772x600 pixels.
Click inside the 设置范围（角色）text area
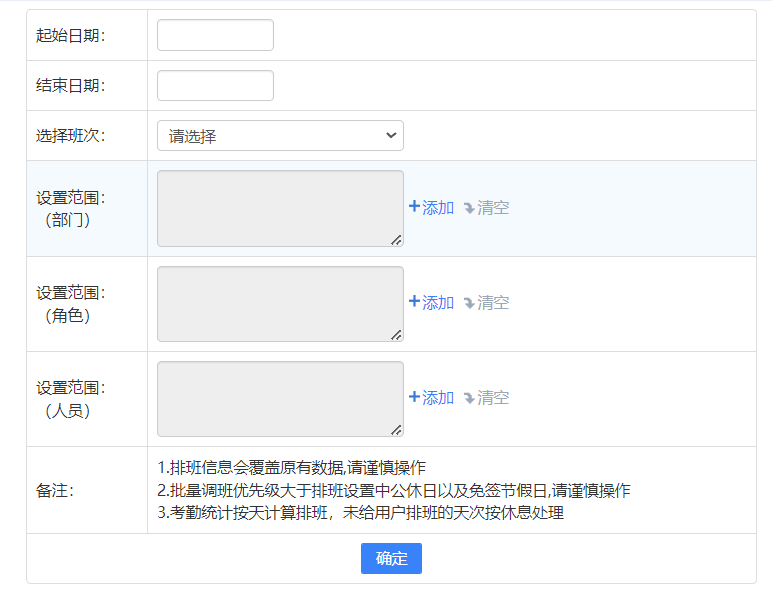point(279,303)
